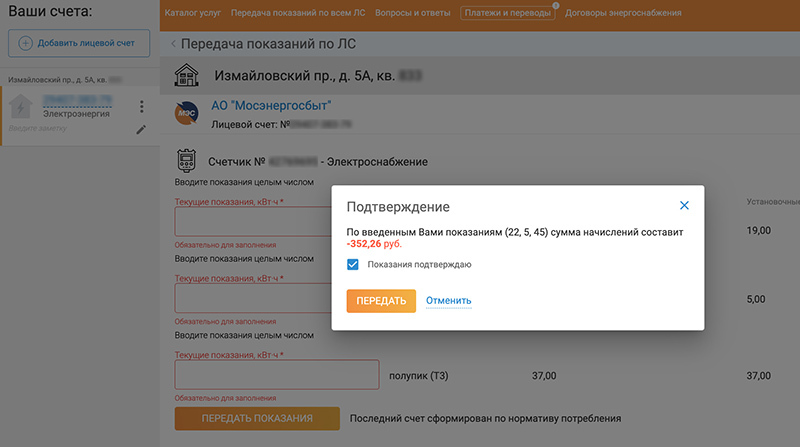The height and width of the screenshot is (447, 800).
Task: Click the Передача показаний по ЛС title
Action: (x=268, y=44)
